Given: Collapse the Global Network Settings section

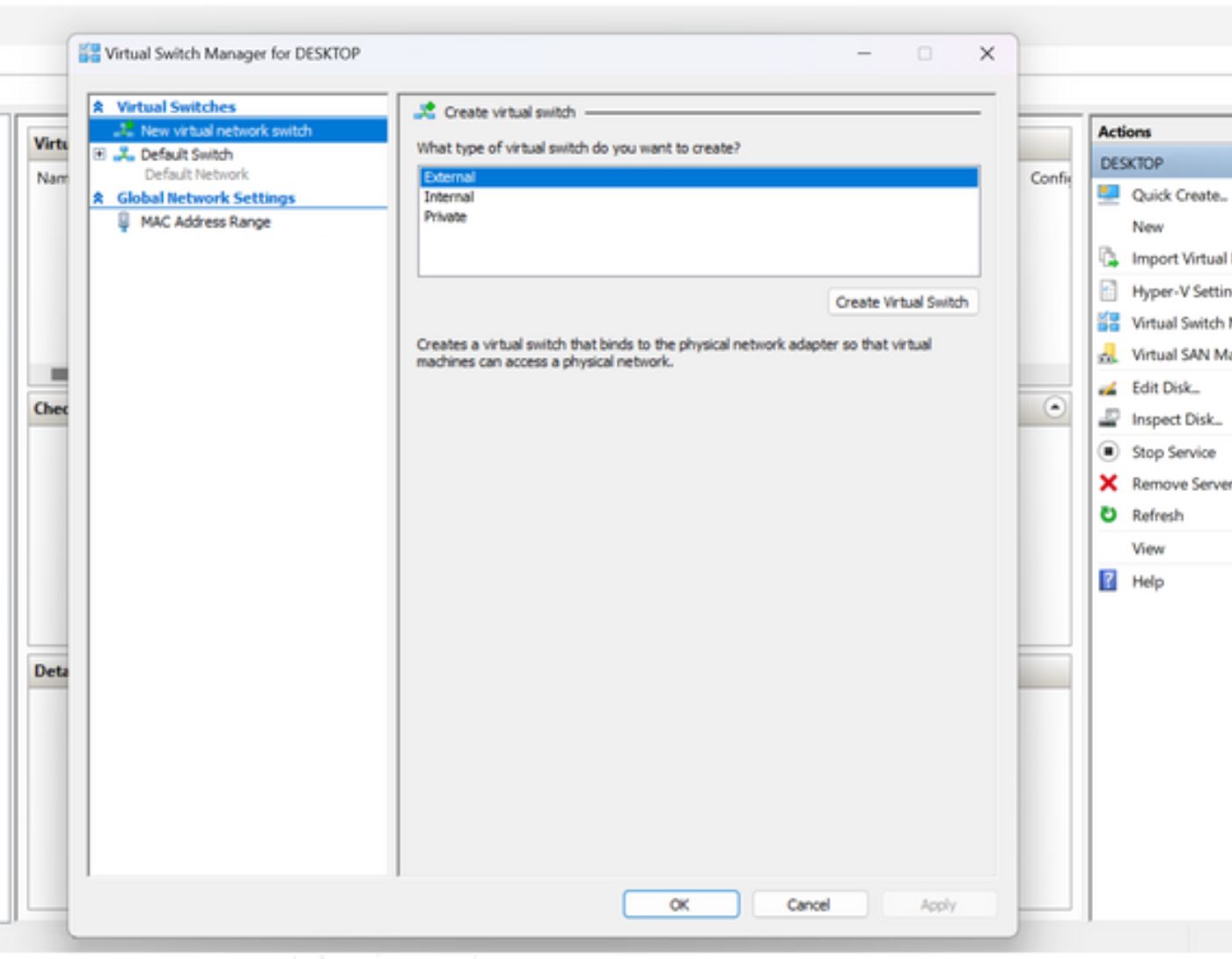Looking at the screenshot, I should tap(99, 198).
